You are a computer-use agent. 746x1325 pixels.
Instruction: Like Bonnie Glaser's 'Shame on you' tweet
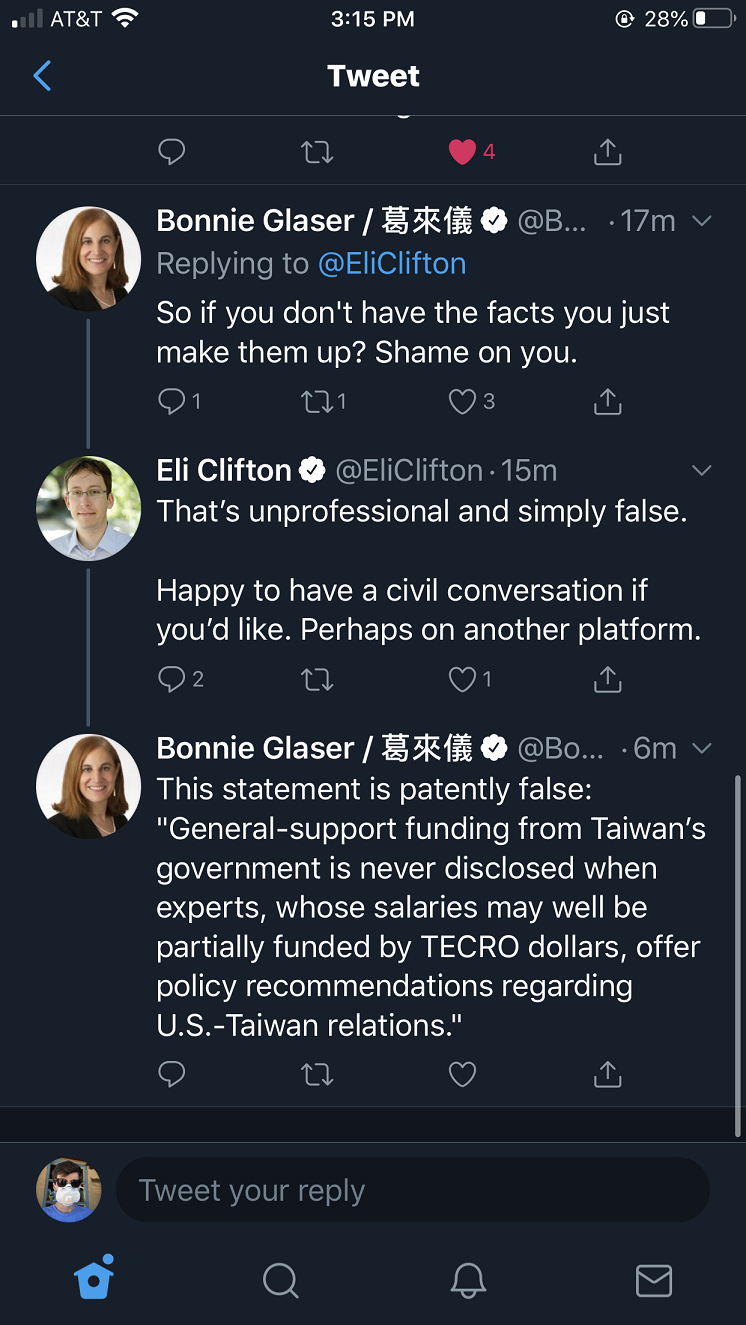[x=462, y=402]
